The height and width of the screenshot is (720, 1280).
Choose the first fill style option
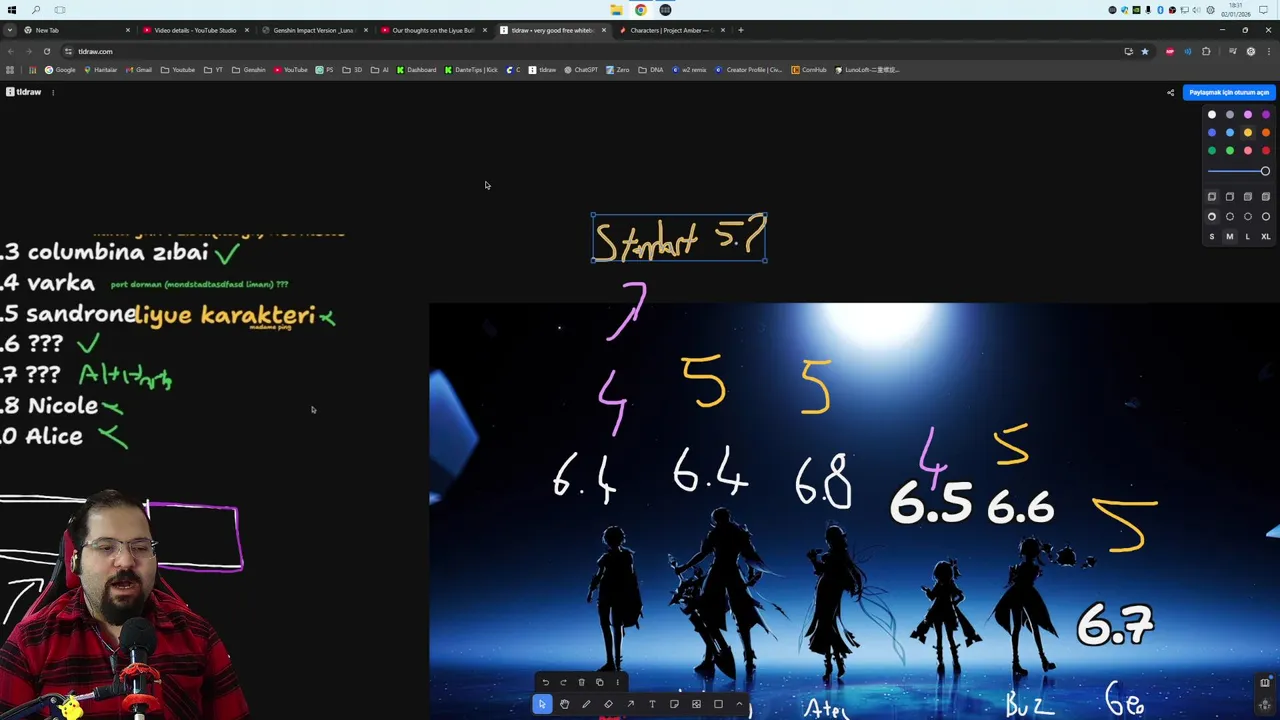click(1212, 197)
